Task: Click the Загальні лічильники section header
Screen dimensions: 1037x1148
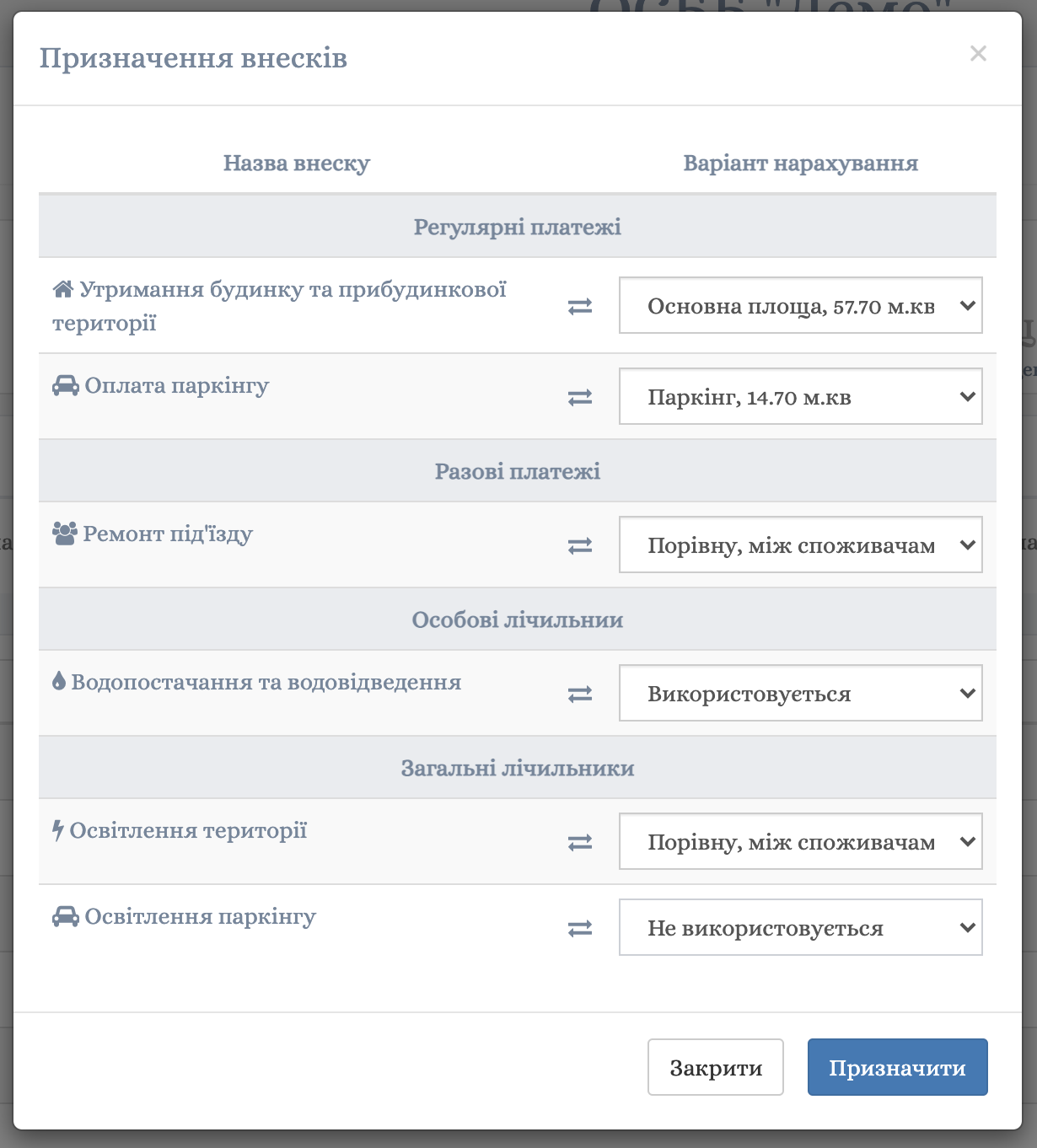Action: point(518,768)
